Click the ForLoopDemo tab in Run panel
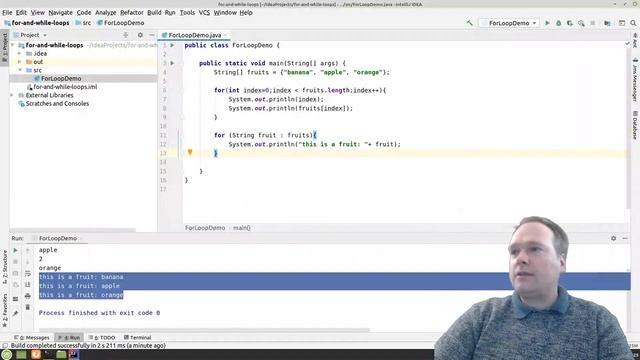Image resolution: width=640 pixels, height=360 pixels. (x=58, y=238)
